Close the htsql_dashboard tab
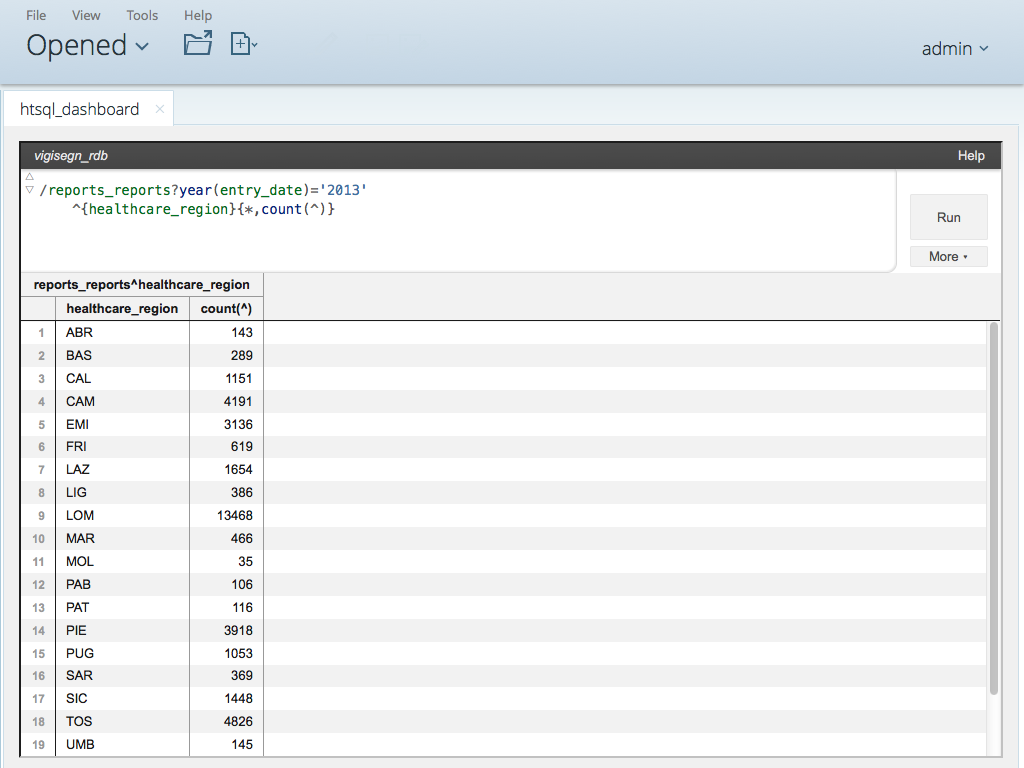 159,109
